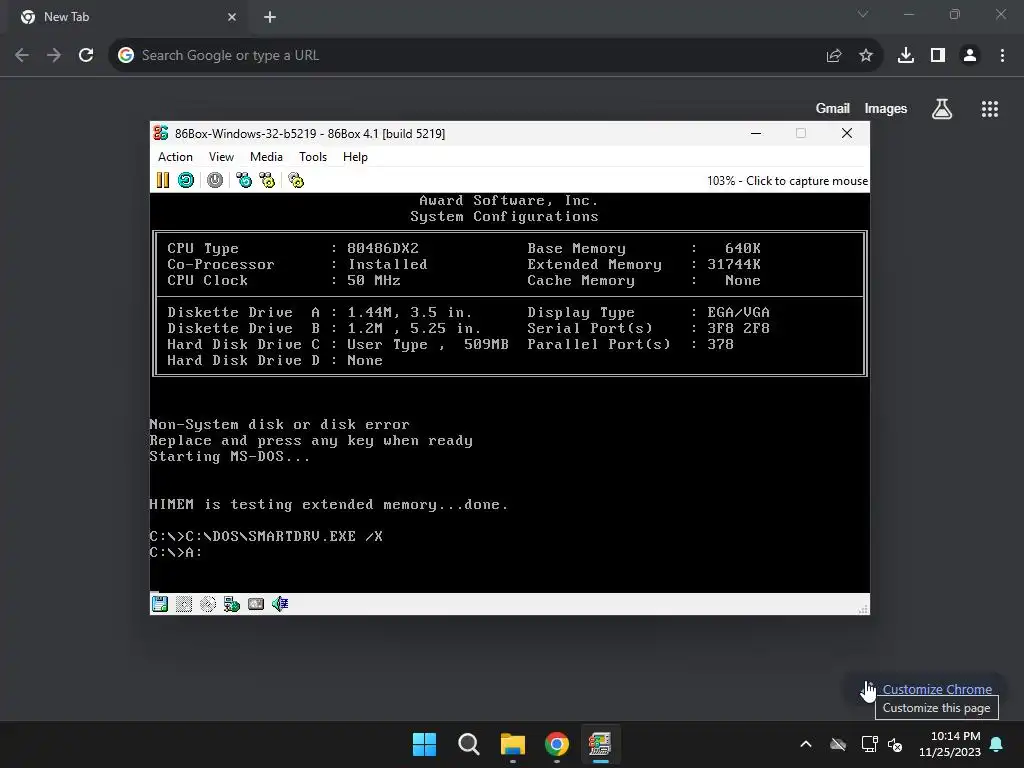Send Ctrl+Alt+Esc using the 86Box toolbar icon

click(x=267, y=180)
